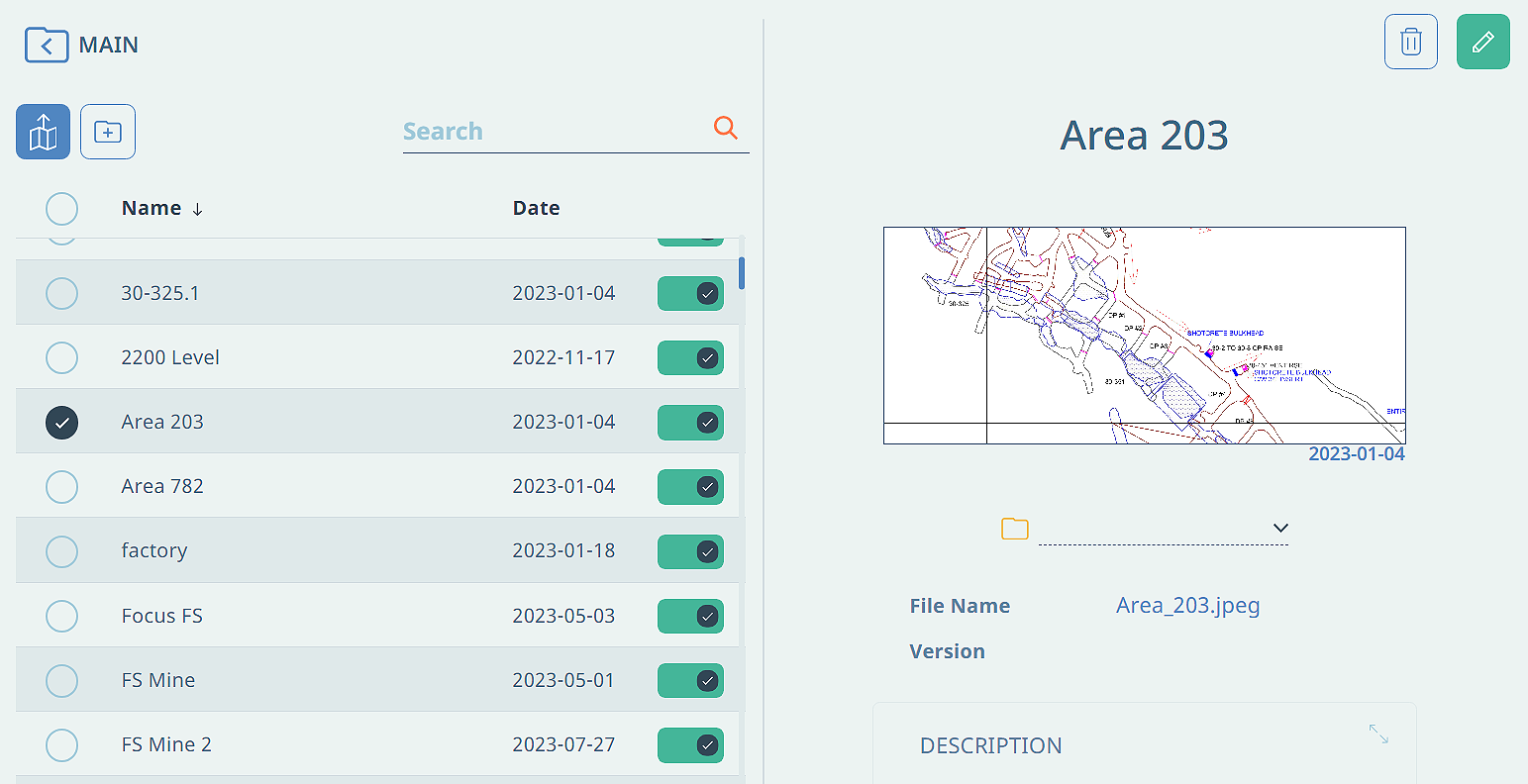The height and width of the screenshot is (784, 1528).
Task: Open the map view icon button
Action: [44, 132]
